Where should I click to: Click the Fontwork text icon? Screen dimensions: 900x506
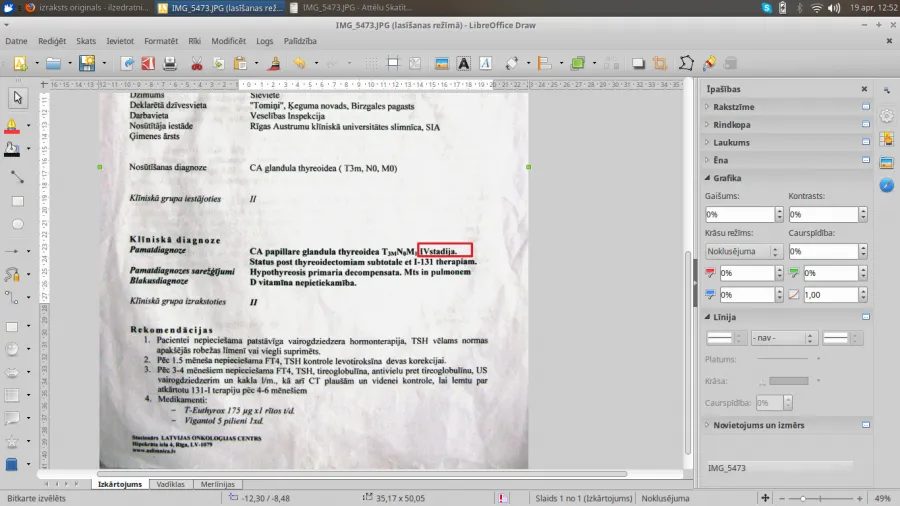coord(486,63)
